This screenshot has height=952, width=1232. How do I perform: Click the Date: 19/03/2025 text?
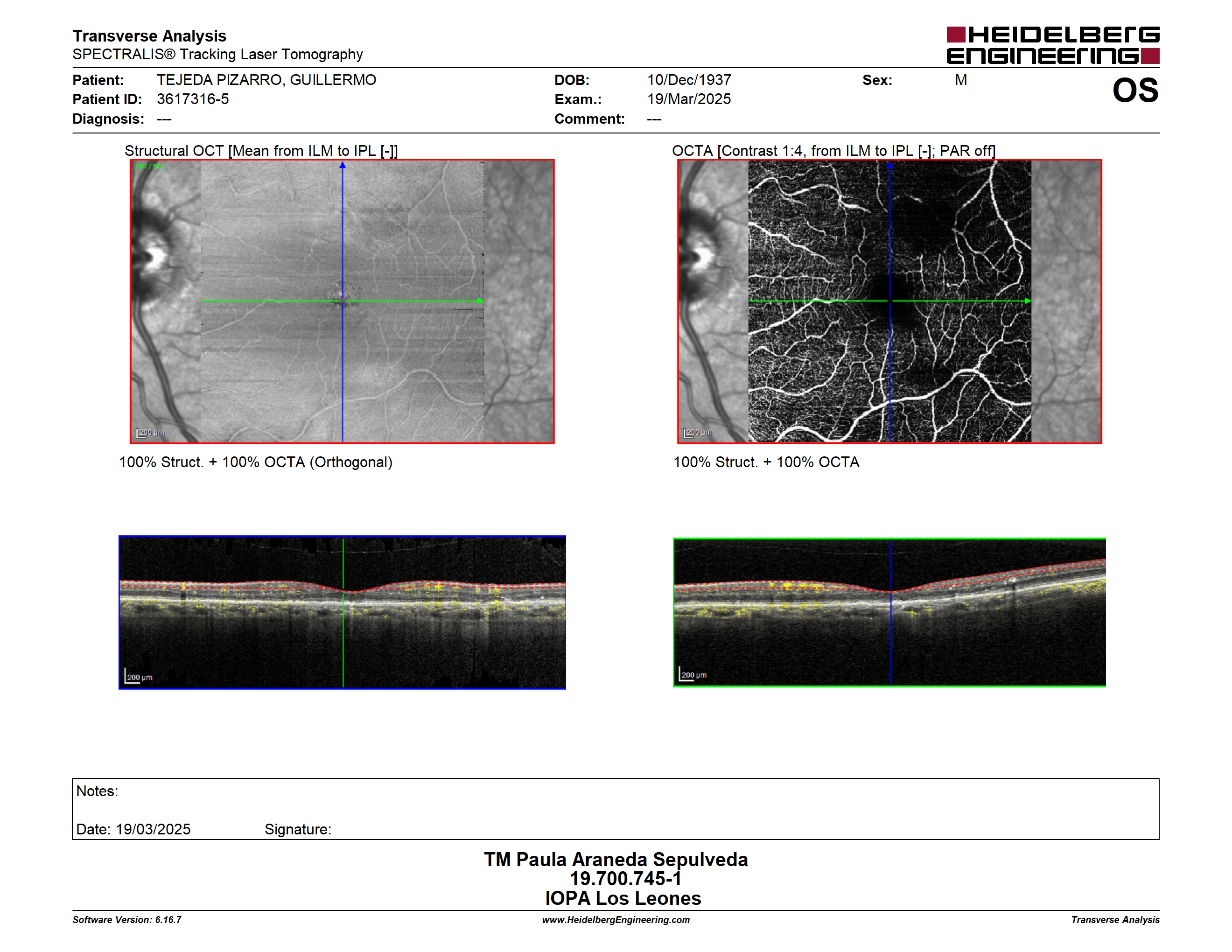[x=133, y=829]
